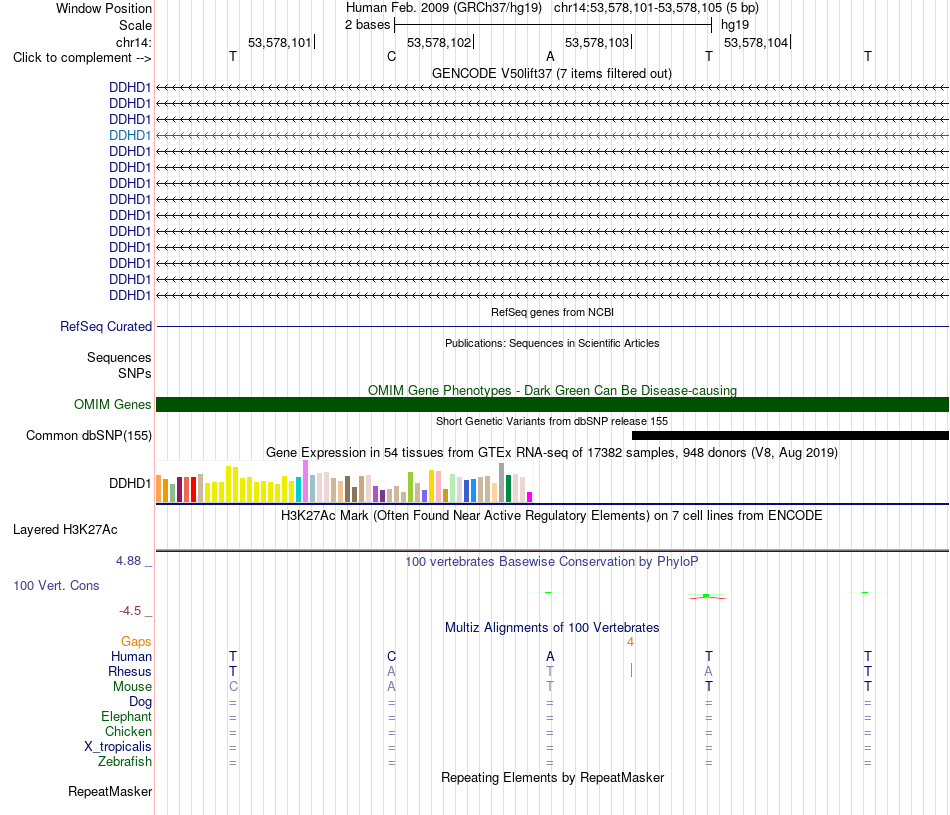Click the 4.88 upper conservation scale value
950x815 pixels.
point(128,561)
